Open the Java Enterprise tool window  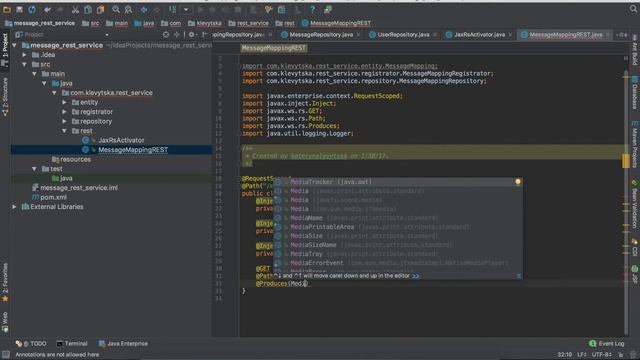[x=123, y=344]
